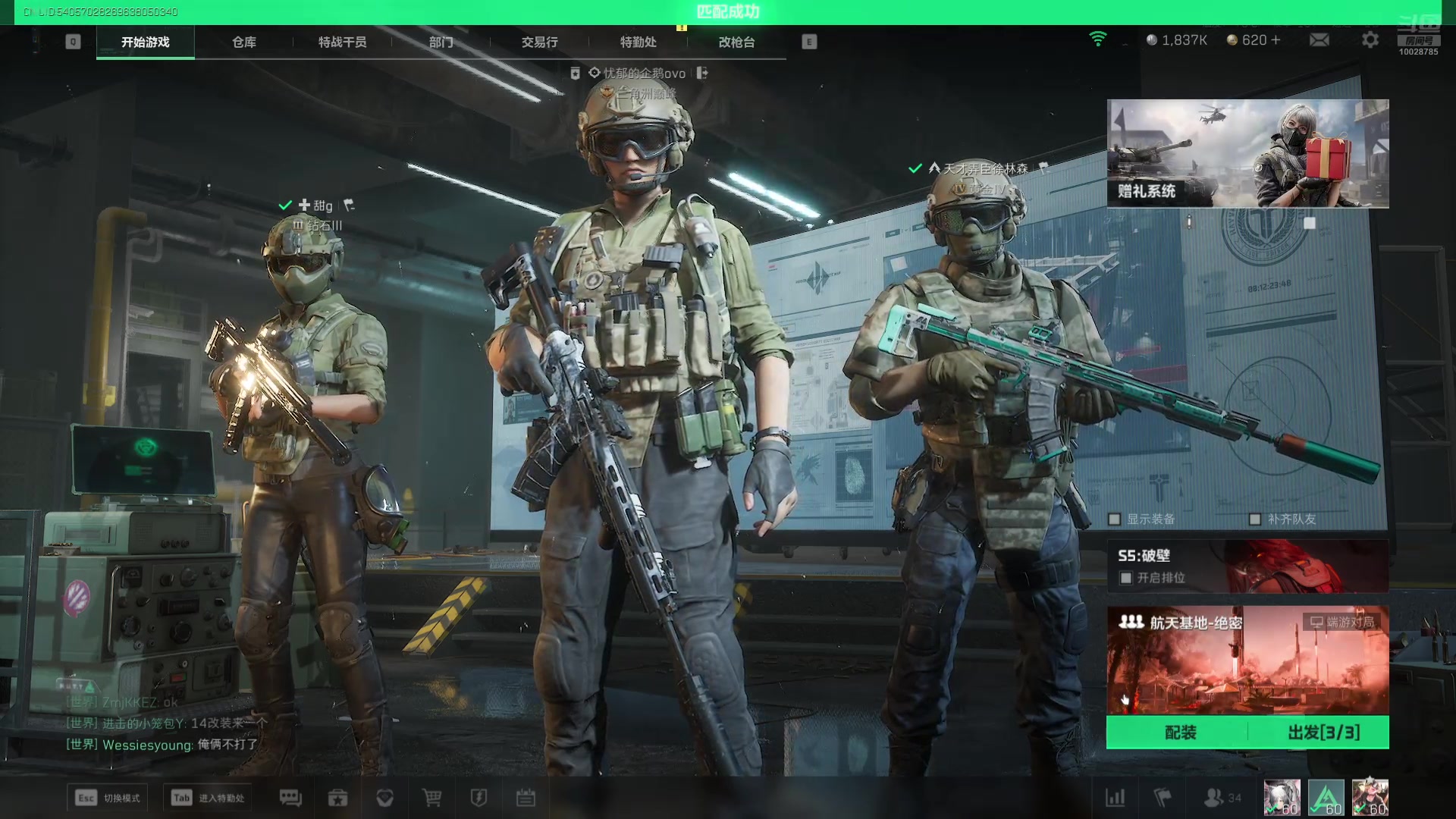The image size is (1456, 819).
Task: Click teammate name 天才弄臣徐林森
Action: [985, 168]
